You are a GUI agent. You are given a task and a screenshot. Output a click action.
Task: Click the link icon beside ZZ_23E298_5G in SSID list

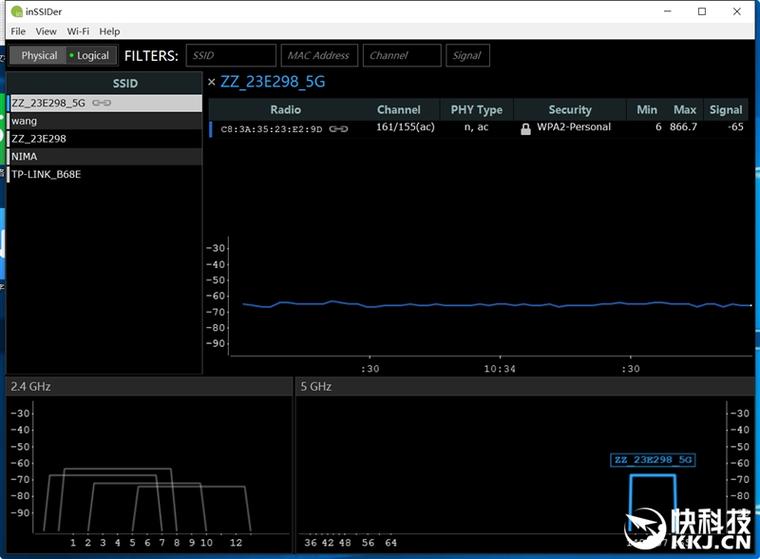coord(101,103)
